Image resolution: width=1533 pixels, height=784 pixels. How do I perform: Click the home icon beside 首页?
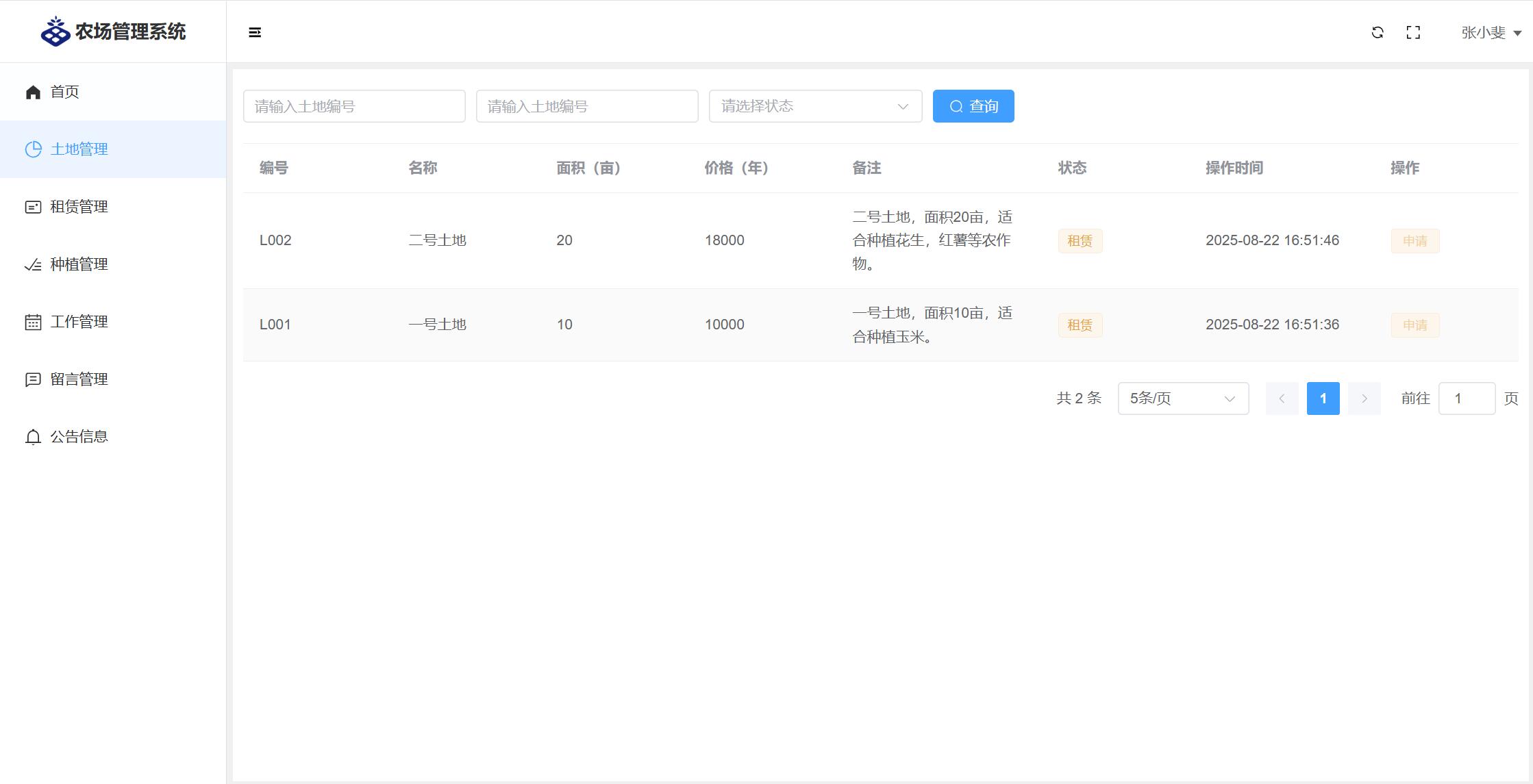(x=33, y=92)
